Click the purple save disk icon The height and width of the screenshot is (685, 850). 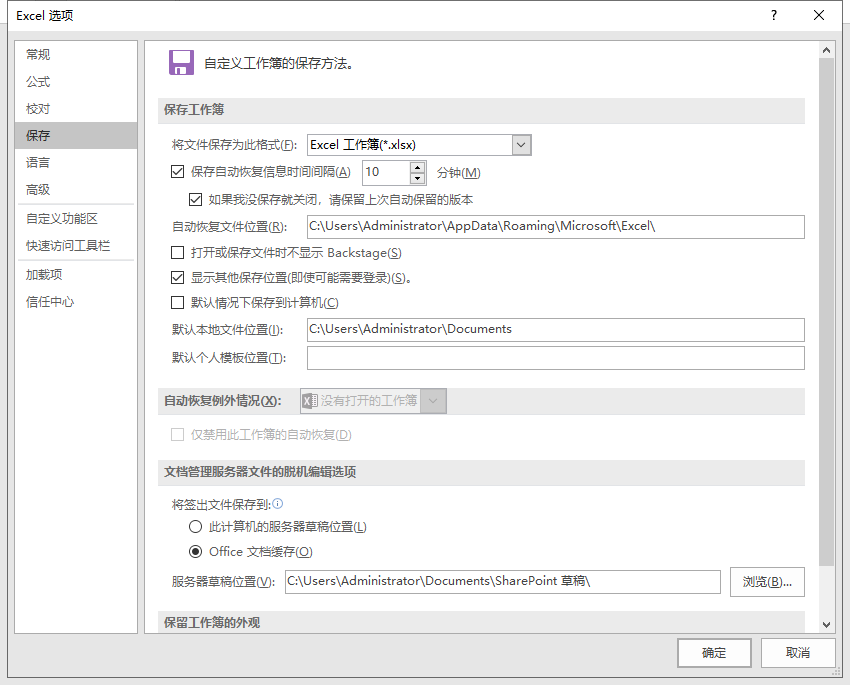click(x=181, y=63)
